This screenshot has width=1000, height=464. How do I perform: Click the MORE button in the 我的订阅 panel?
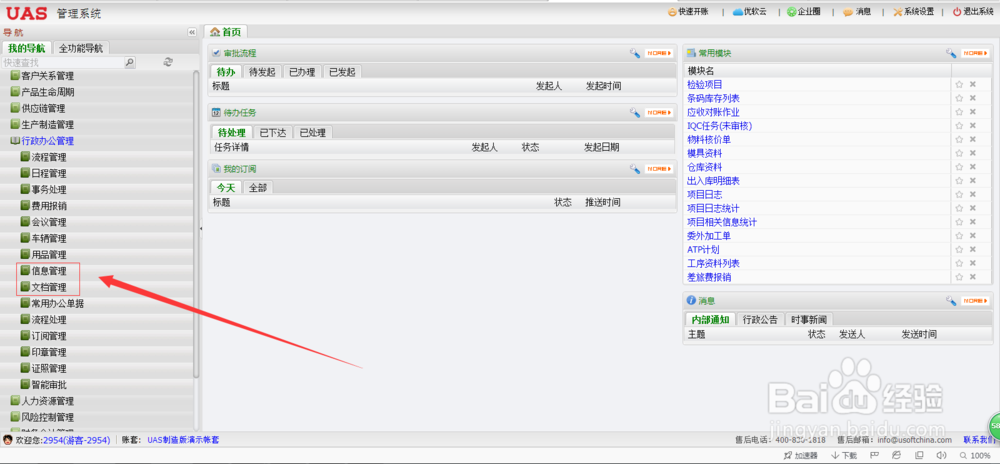pos(659,169)
